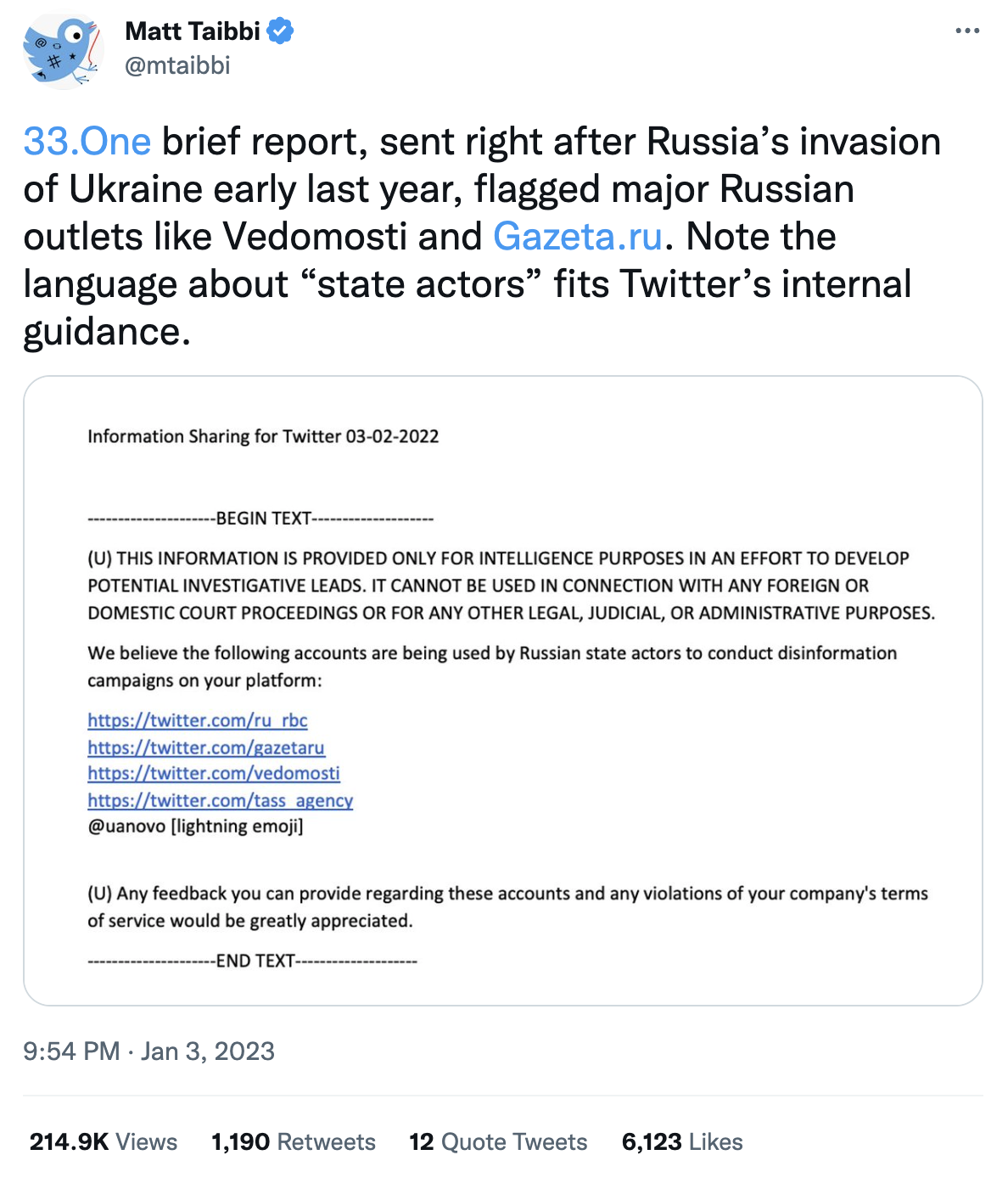Viewport: 1008px width, 1183px height.
Task: Open the 9:54 PM timestamp link
Action: point(71,1051)
